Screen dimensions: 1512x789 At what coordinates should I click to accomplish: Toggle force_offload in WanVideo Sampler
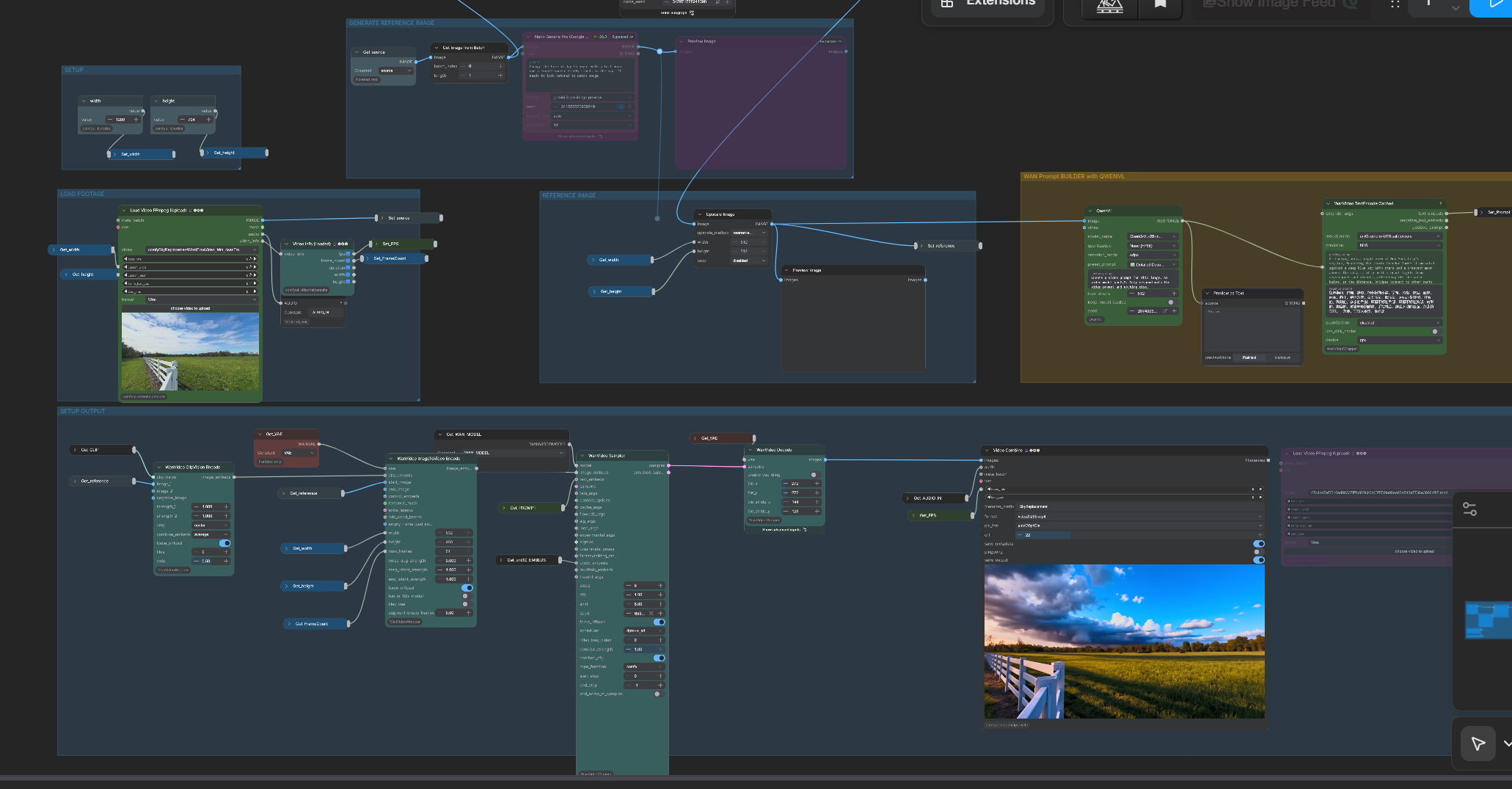tap(659, 622)
